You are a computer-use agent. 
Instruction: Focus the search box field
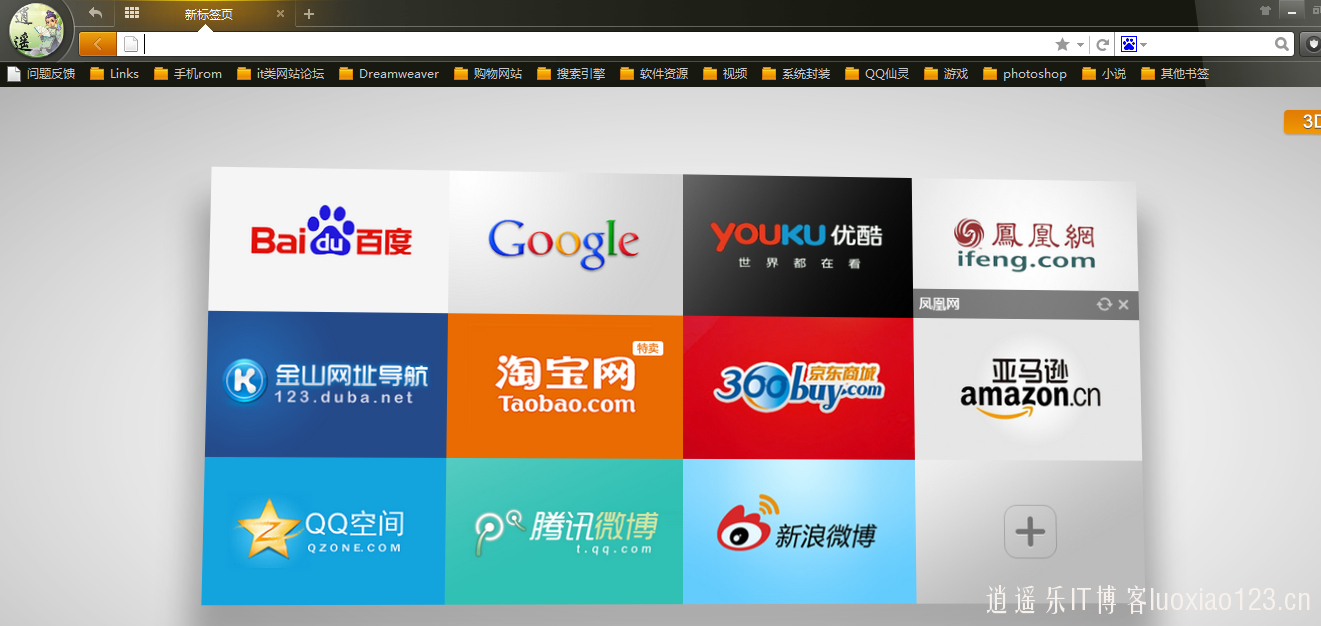click(1210, 44)
